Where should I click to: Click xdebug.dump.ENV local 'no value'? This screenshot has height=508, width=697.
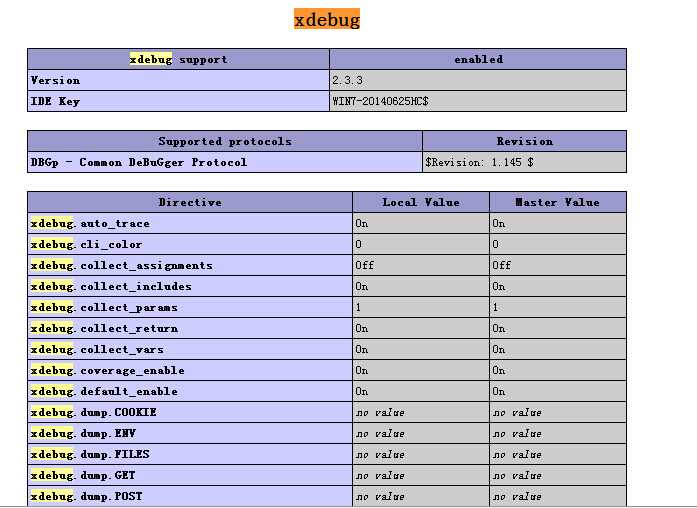[x=421, y=434]
